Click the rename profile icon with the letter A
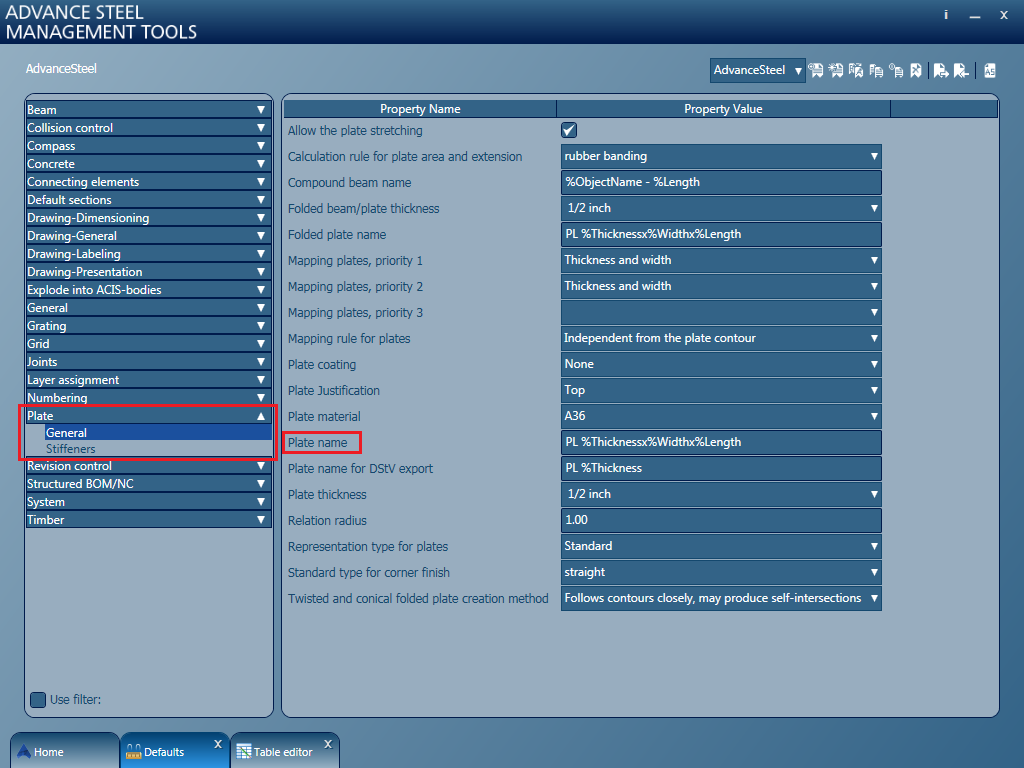The image size is (1024, 768). pyautogui.click(x=856, y=70)
